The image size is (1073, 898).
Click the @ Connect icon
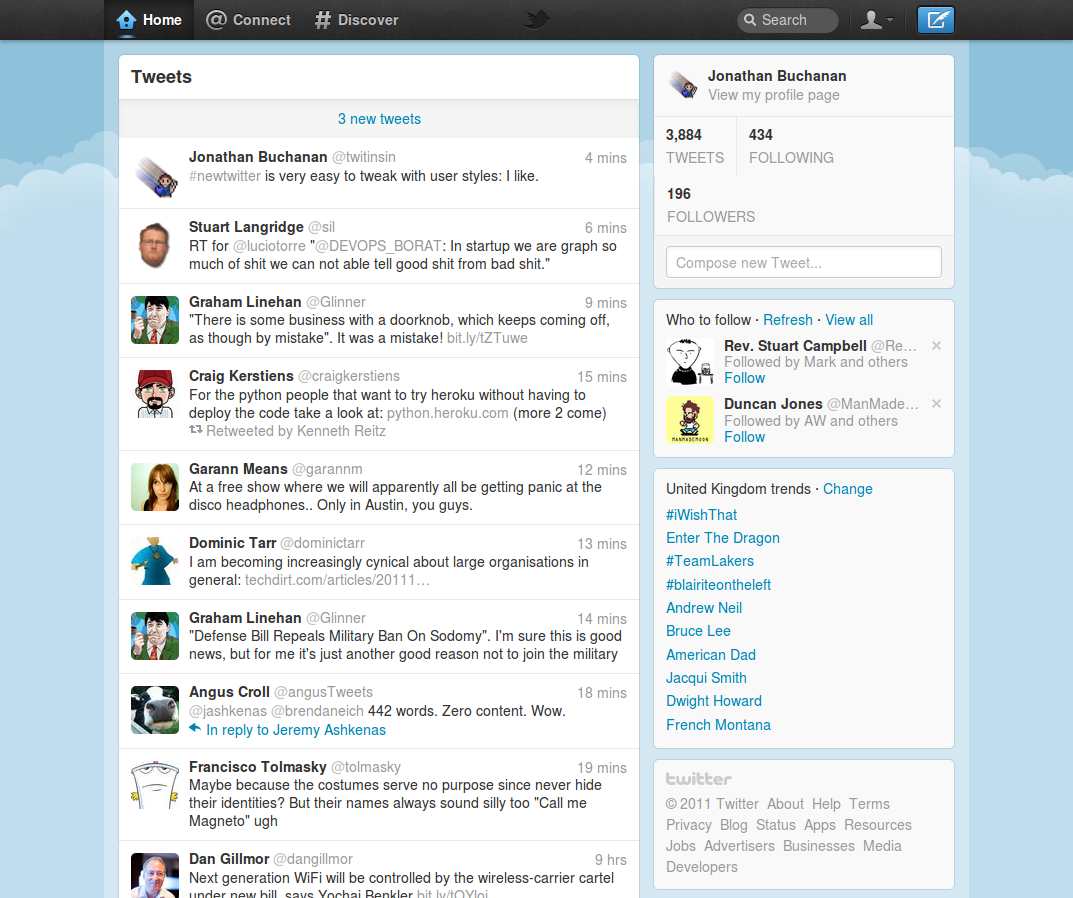(216, 20)
